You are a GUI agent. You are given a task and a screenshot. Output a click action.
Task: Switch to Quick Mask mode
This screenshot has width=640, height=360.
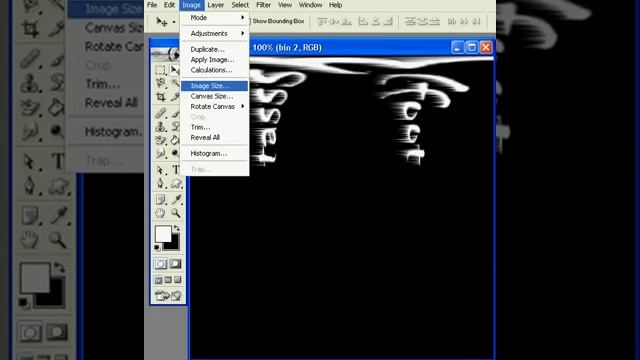coord(175,264)
